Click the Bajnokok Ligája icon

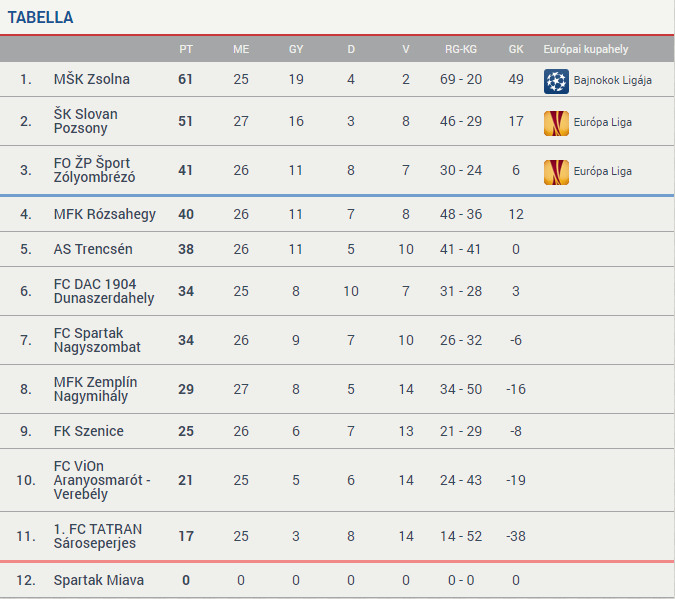(x=556, y=80)
